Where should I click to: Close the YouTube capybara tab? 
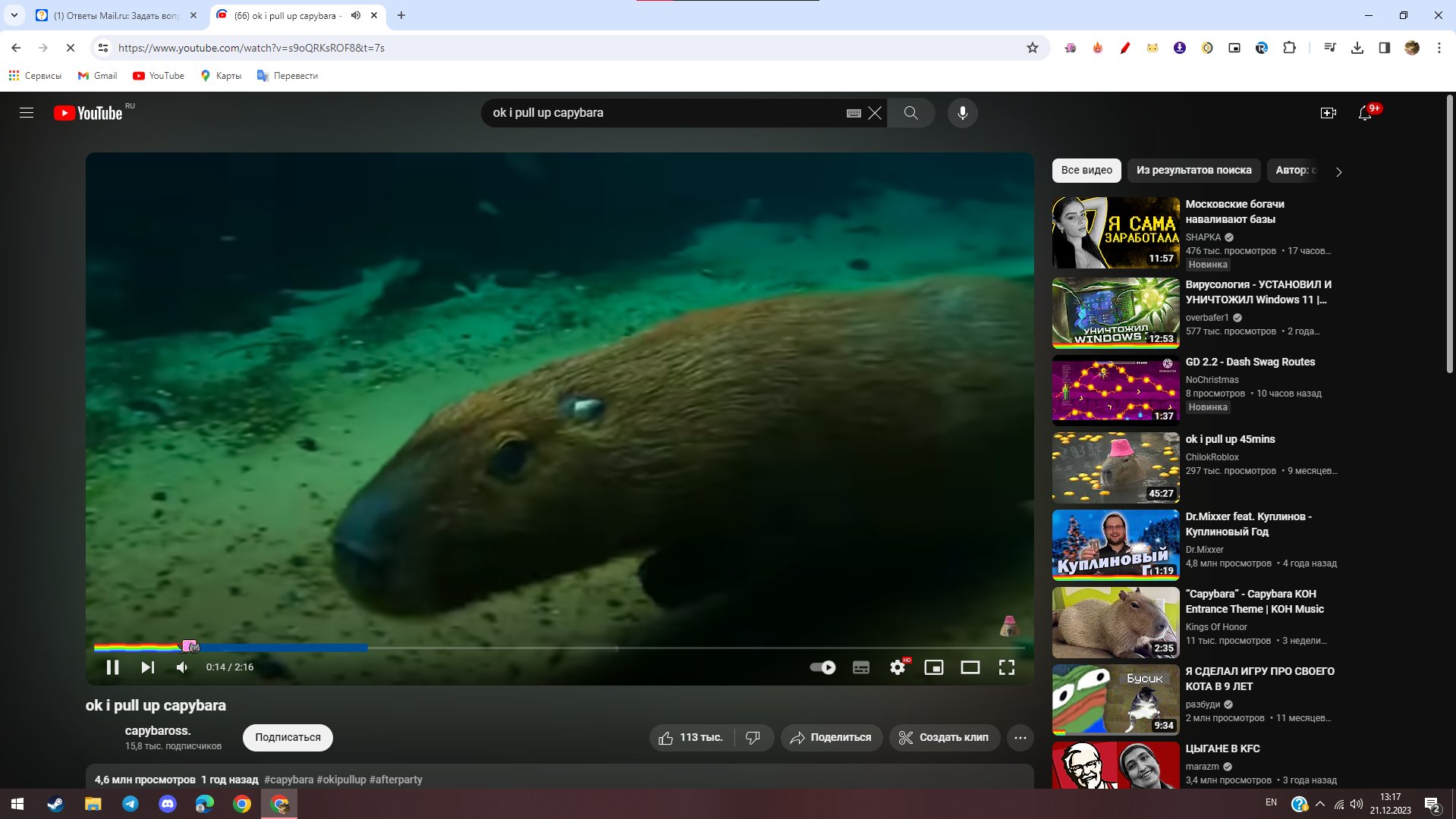(x=374, y=15)
